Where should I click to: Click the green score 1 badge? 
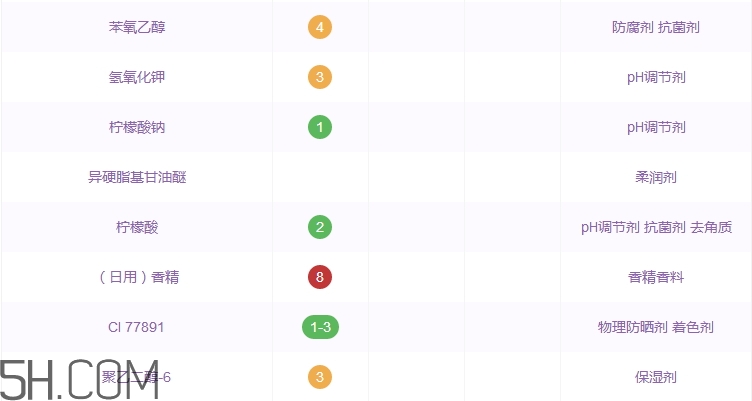click(x=320, y=127)
